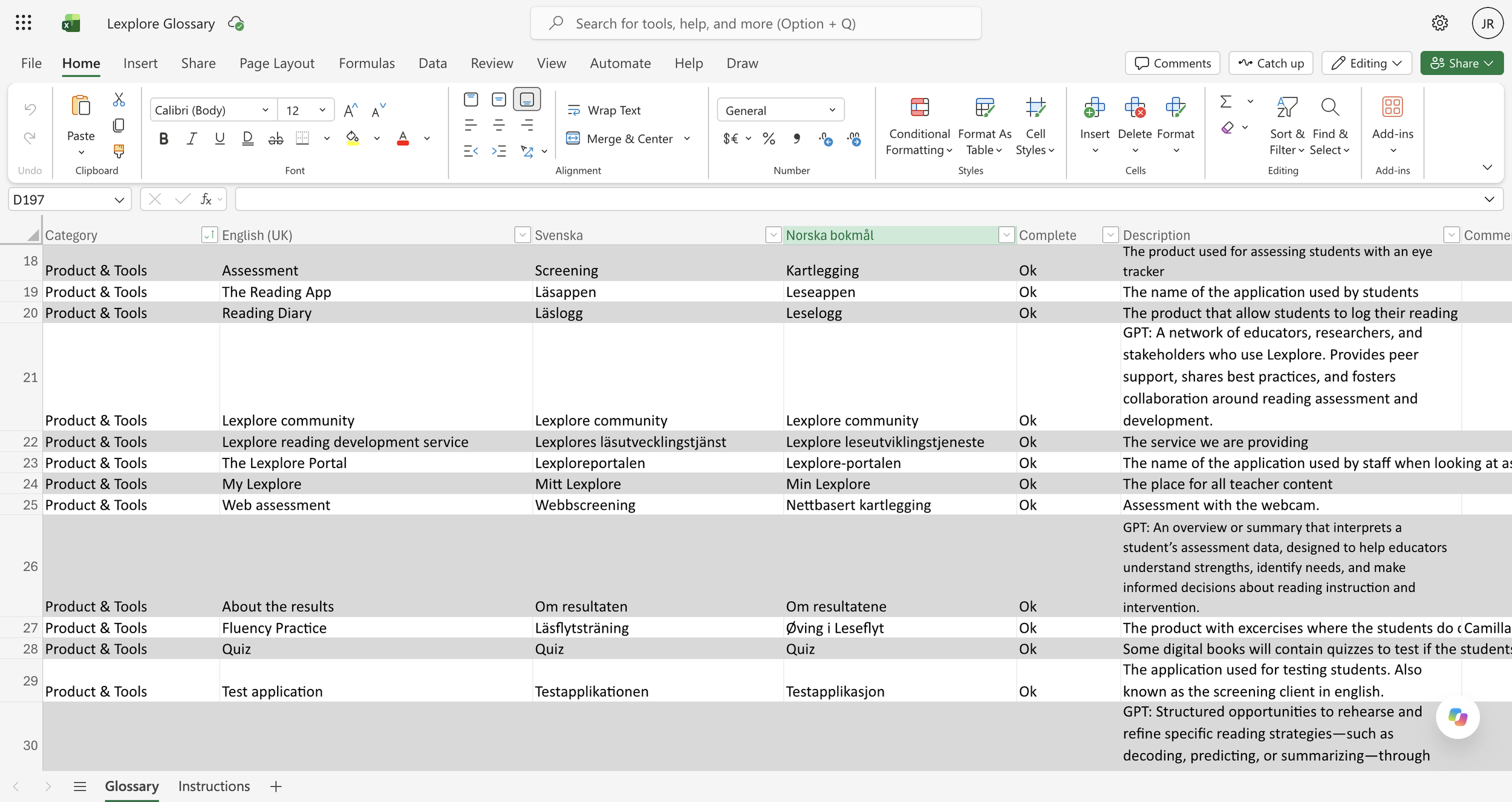Toggle align left

(471, 125)
